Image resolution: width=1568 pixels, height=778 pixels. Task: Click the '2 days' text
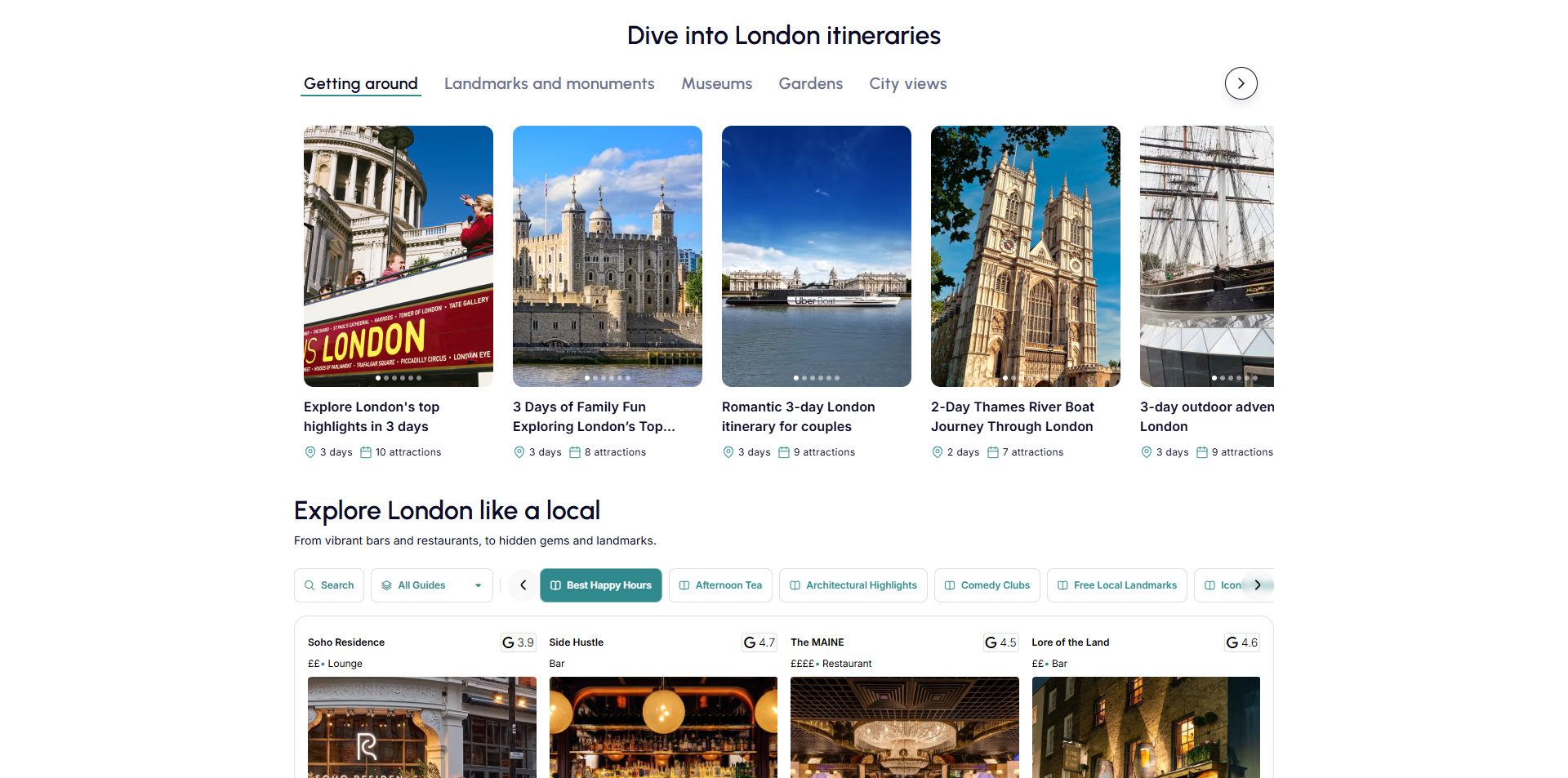pyautogui.click(x=963, y=452)
